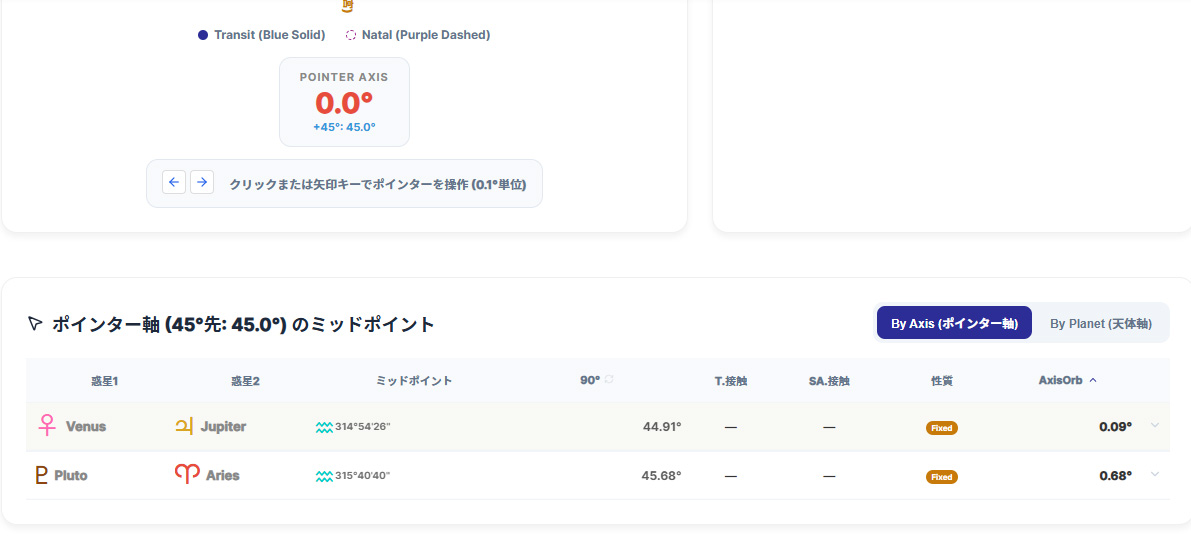Click the Jupiter symbol icon
The height and width of the screenshot is (536, 1191).
coord(184,426)
